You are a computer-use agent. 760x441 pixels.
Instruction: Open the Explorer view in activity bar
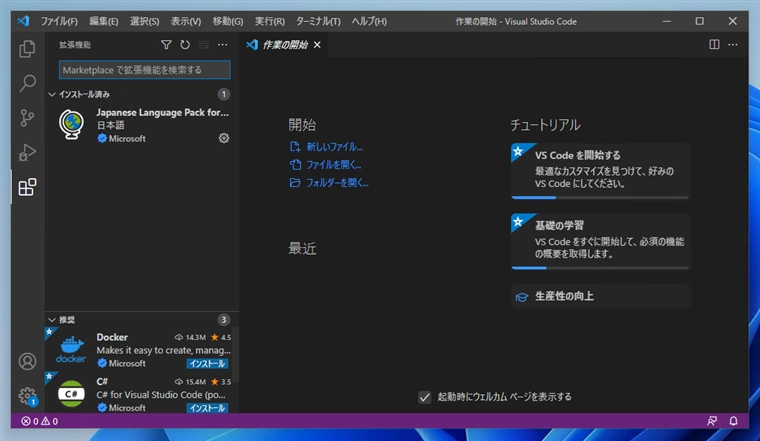27,49
